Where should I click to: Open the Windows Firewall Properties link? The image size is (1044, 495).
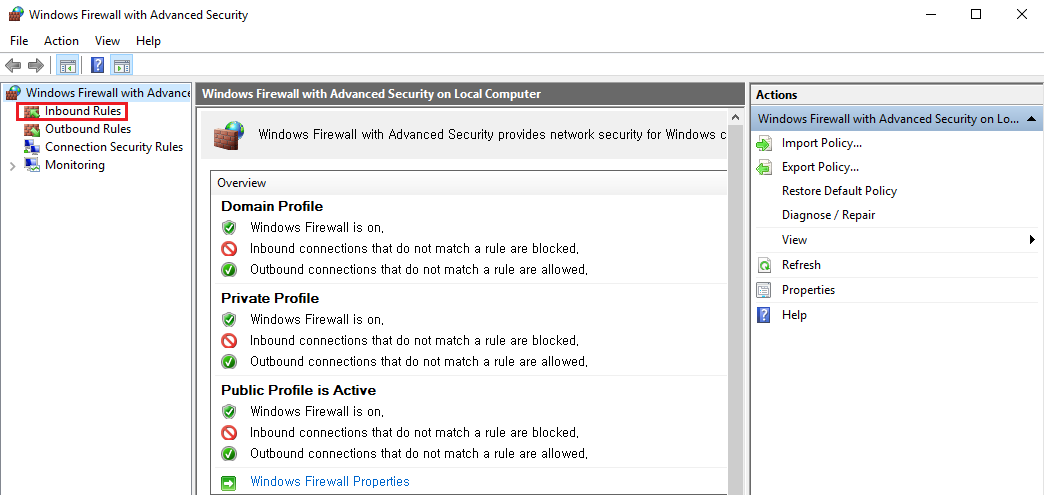(x=329, y=481)
